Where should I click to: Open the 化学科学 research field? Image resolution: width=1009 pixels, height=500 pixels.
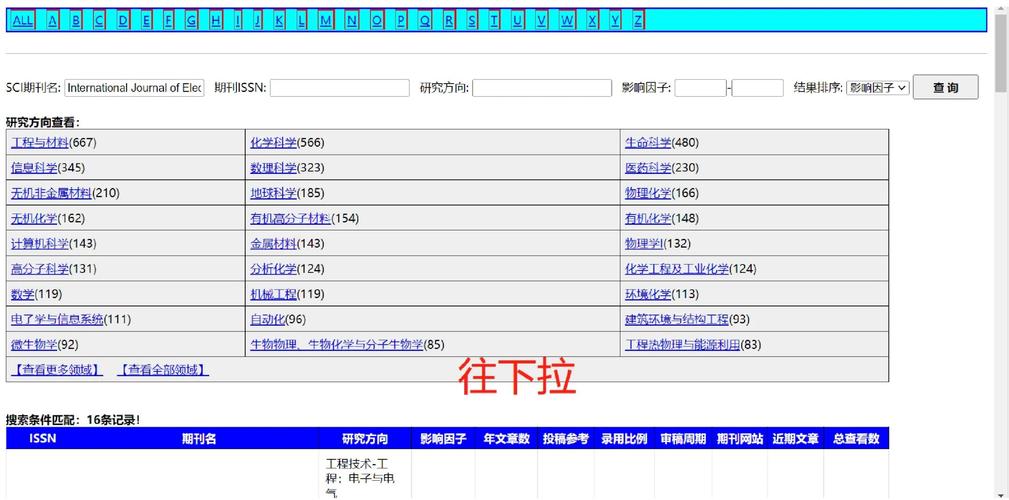273,142
